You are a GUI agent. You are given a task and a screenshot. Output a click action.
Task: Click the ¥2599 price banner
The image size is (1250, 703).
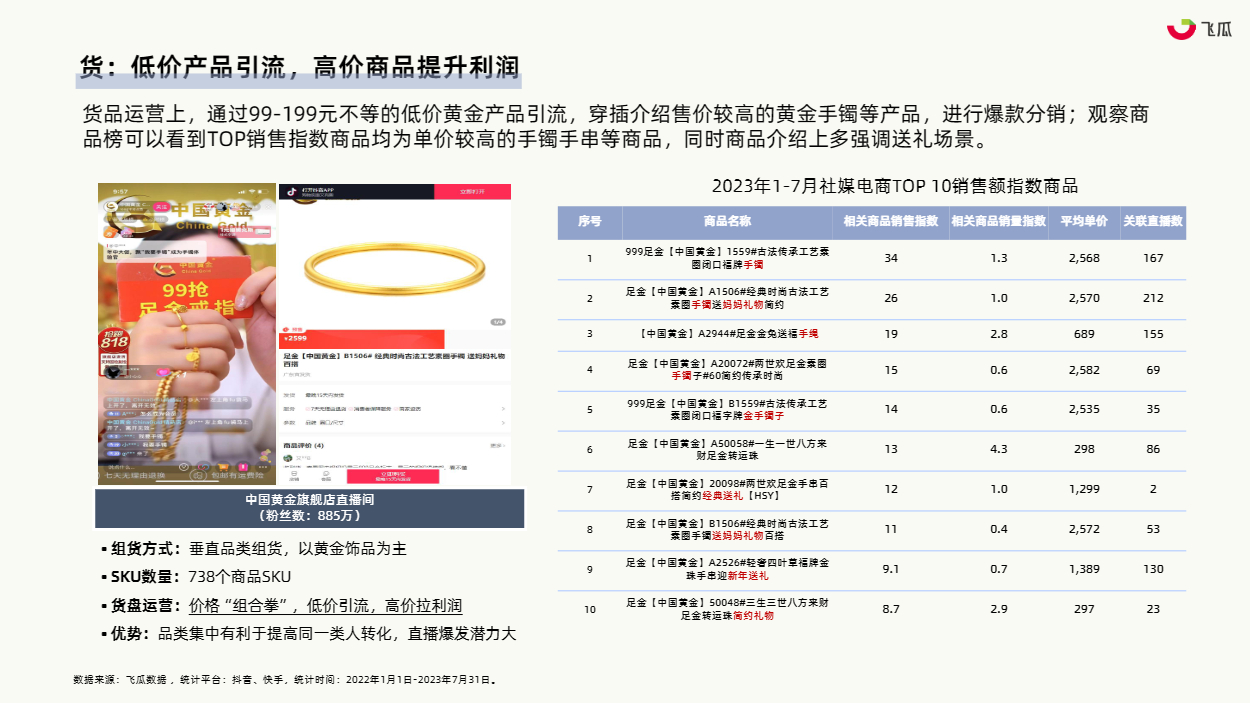(362, 339)
